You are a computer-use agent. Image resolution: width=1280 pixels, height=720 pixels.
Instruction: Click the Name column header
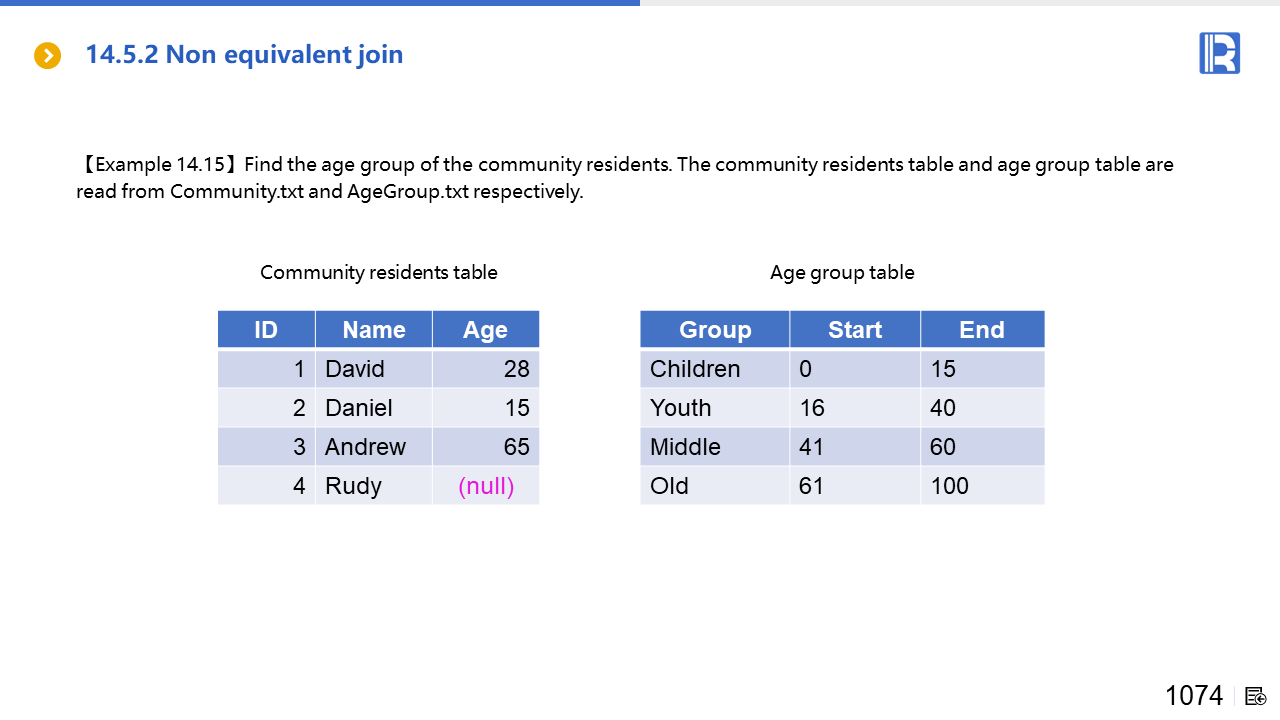click(x=374, y=330)
